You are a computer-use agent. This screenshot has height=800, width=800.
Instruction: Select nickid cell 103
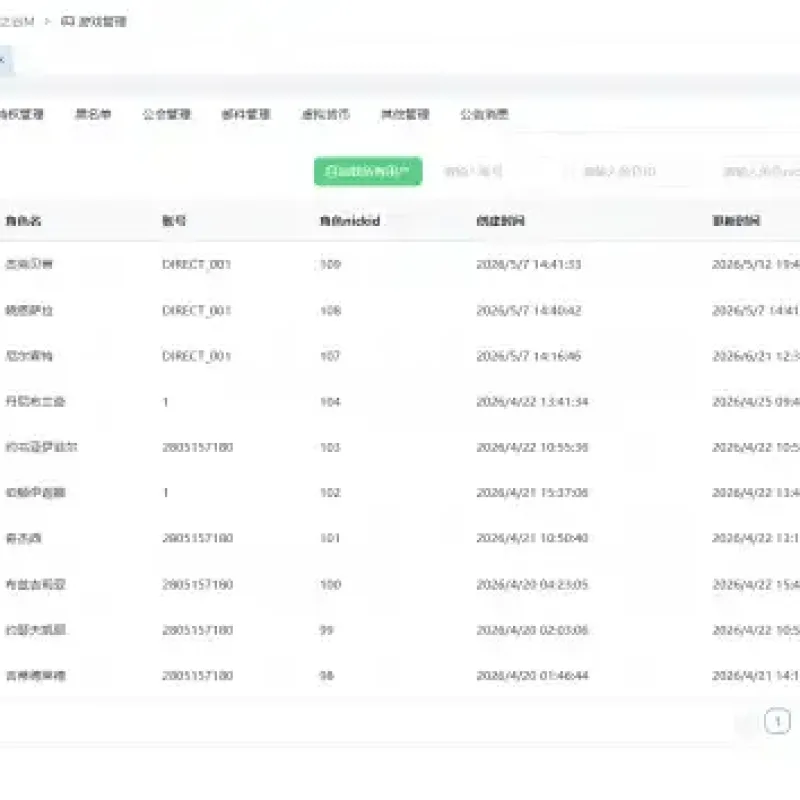[x=330, y=447]
